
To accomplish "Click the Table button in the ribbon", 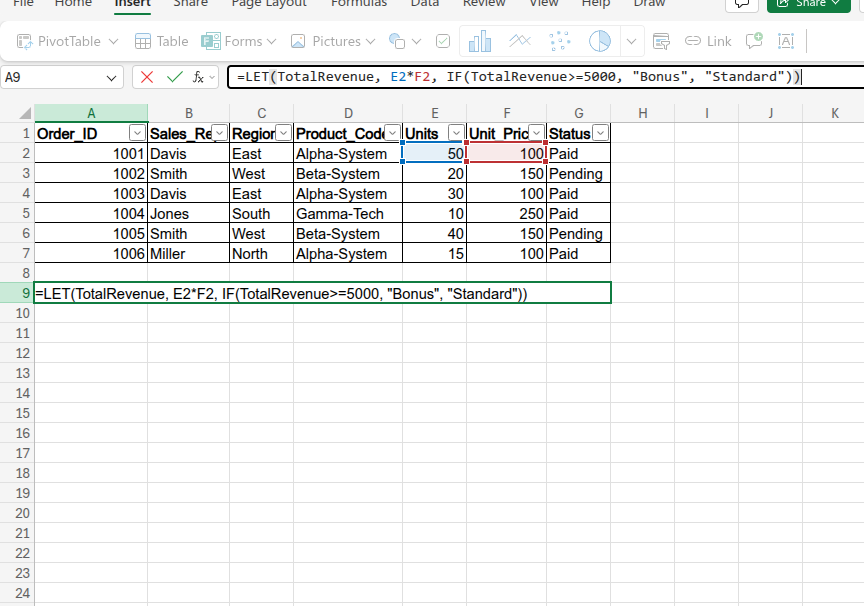I will (161, 41).
